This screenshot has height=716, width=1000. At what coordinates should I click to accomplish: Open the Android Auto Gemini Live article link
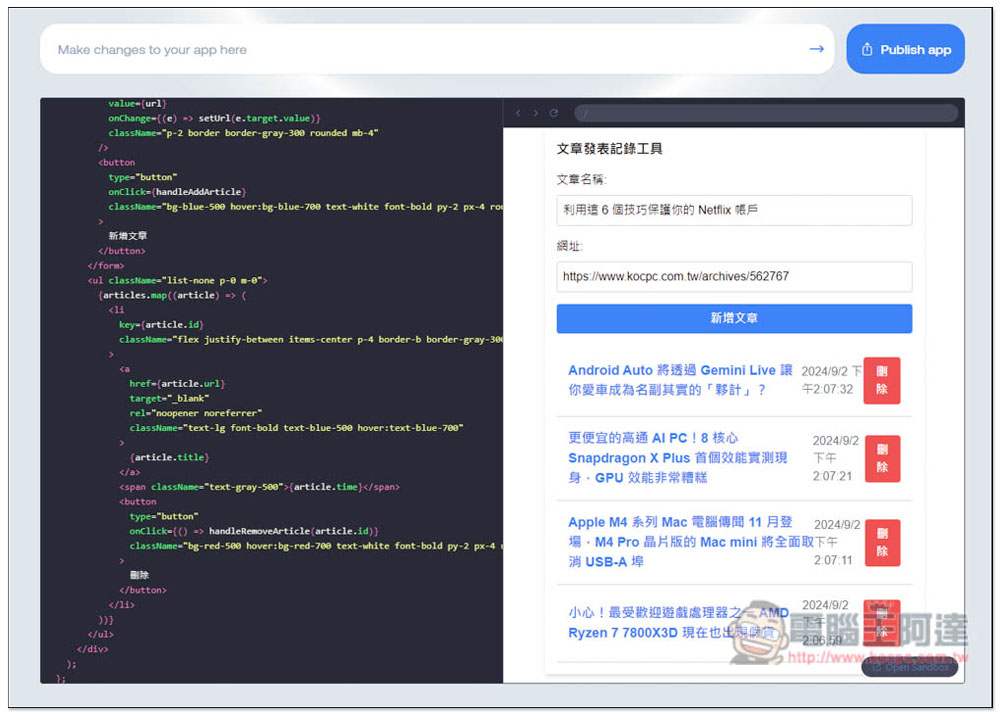680,380
